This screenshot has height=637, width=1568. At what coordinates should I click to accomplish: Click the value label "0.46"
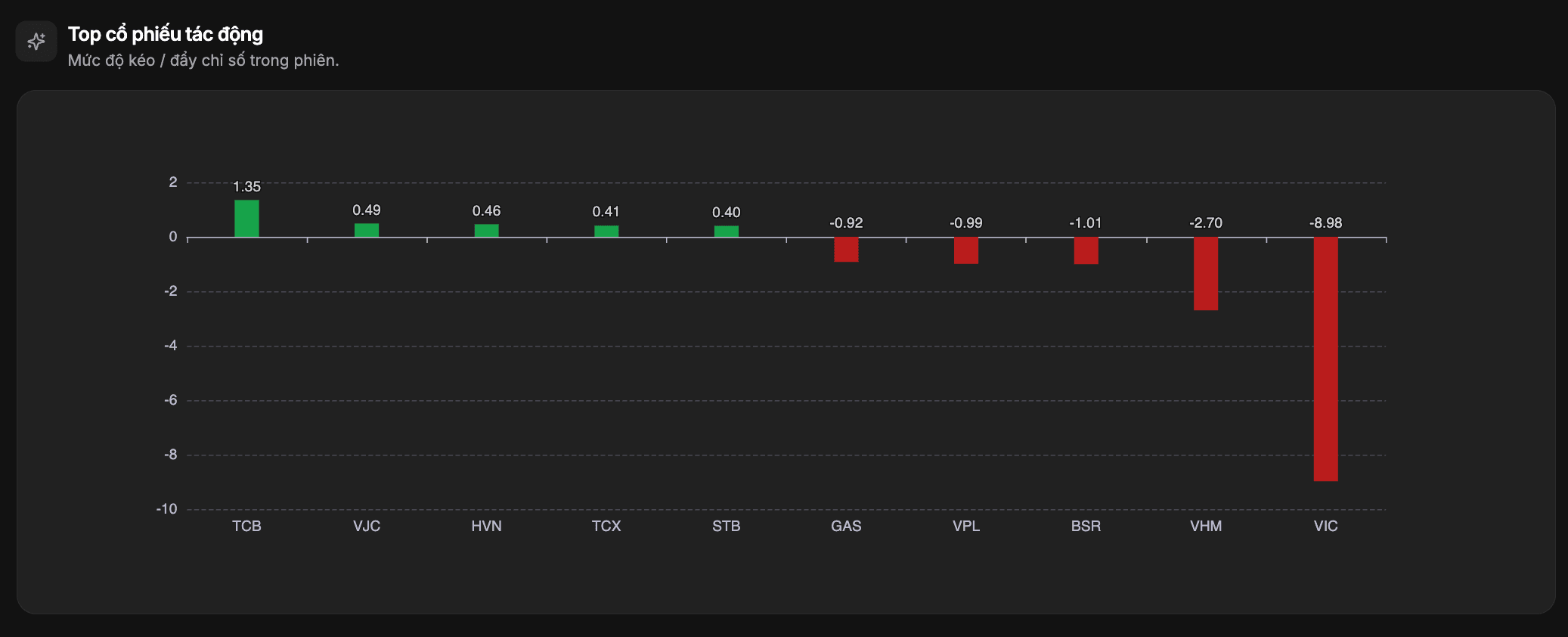click(x=487, y=211)
